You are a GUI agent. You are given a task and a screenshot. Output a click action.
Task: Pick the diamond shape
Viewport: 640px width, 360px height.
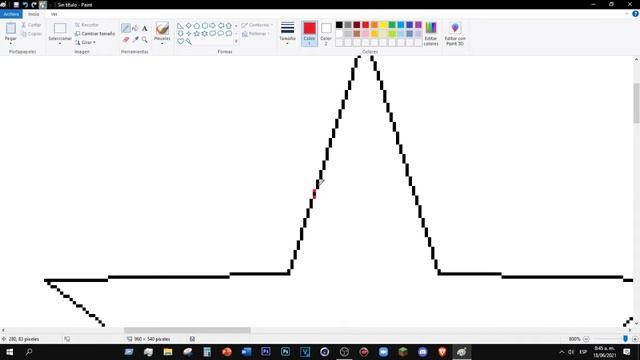tap(189, 26)
